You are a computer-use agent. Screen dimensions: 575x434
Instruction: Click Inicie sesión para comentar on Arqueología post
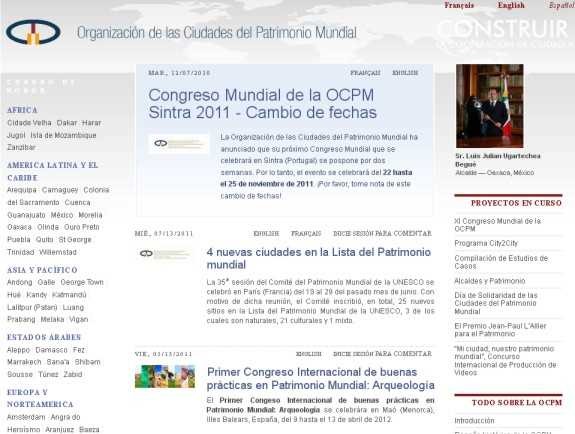coord(382,354)
